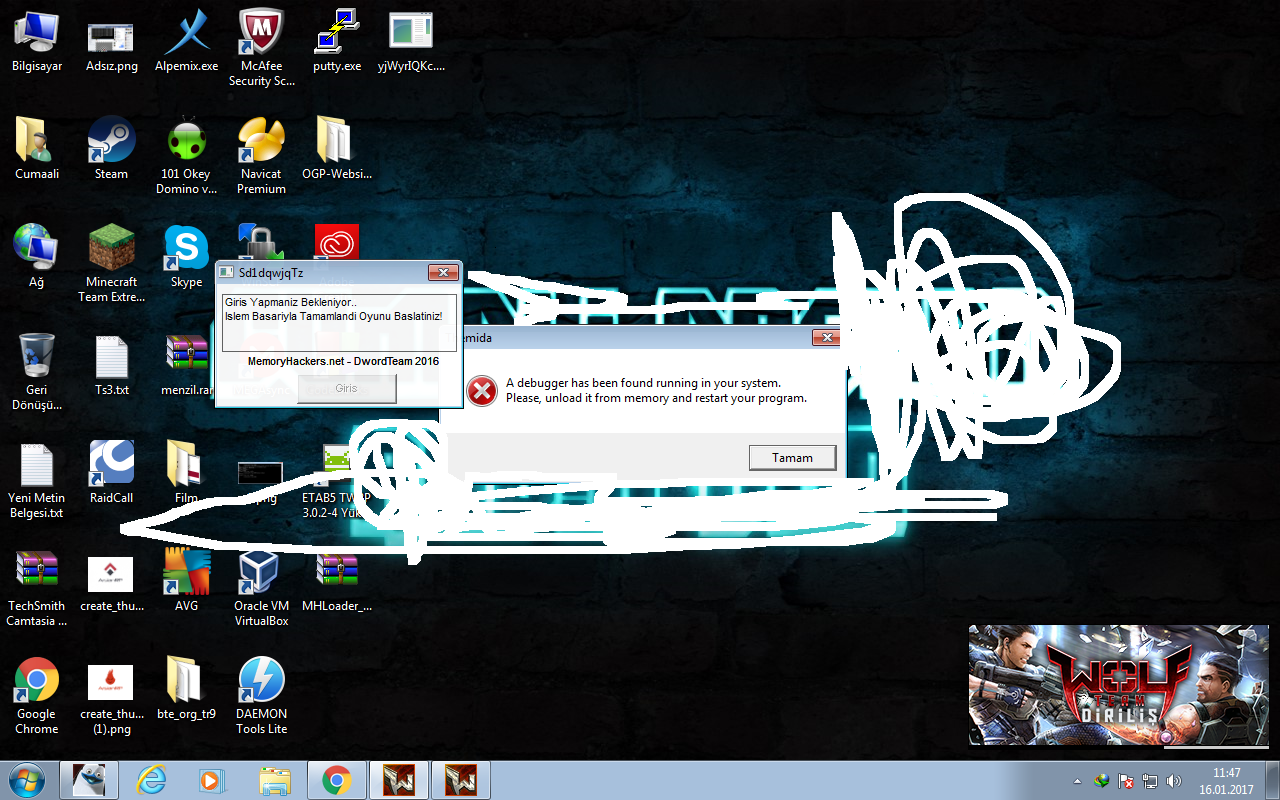1280x800 pixels.
Task: Open the Film folder
Action: [186, 472]
